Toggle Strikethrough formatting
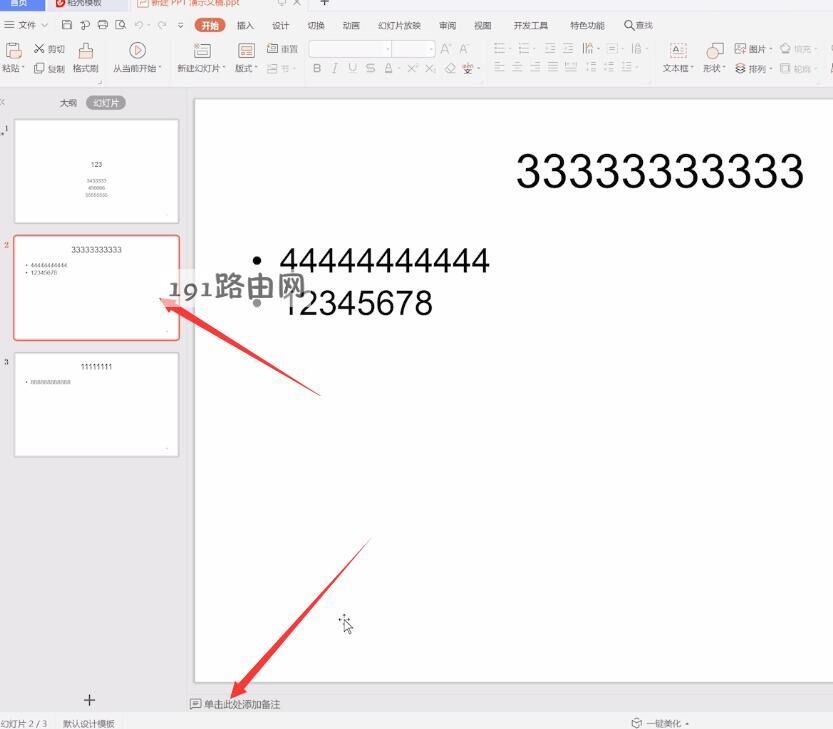Screen dimensions: 833x729 coord(370,68)
